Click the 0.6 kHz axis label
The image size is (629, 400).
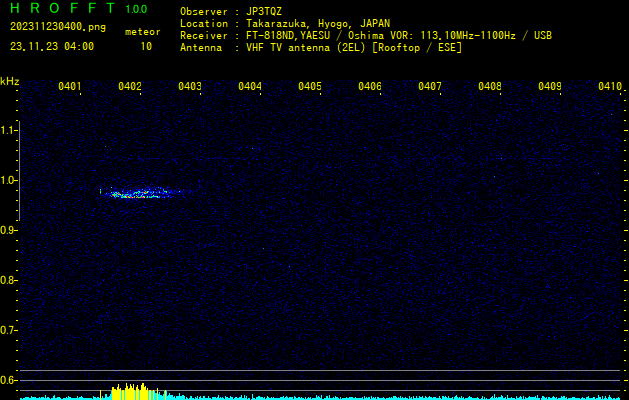click(8, 380)
